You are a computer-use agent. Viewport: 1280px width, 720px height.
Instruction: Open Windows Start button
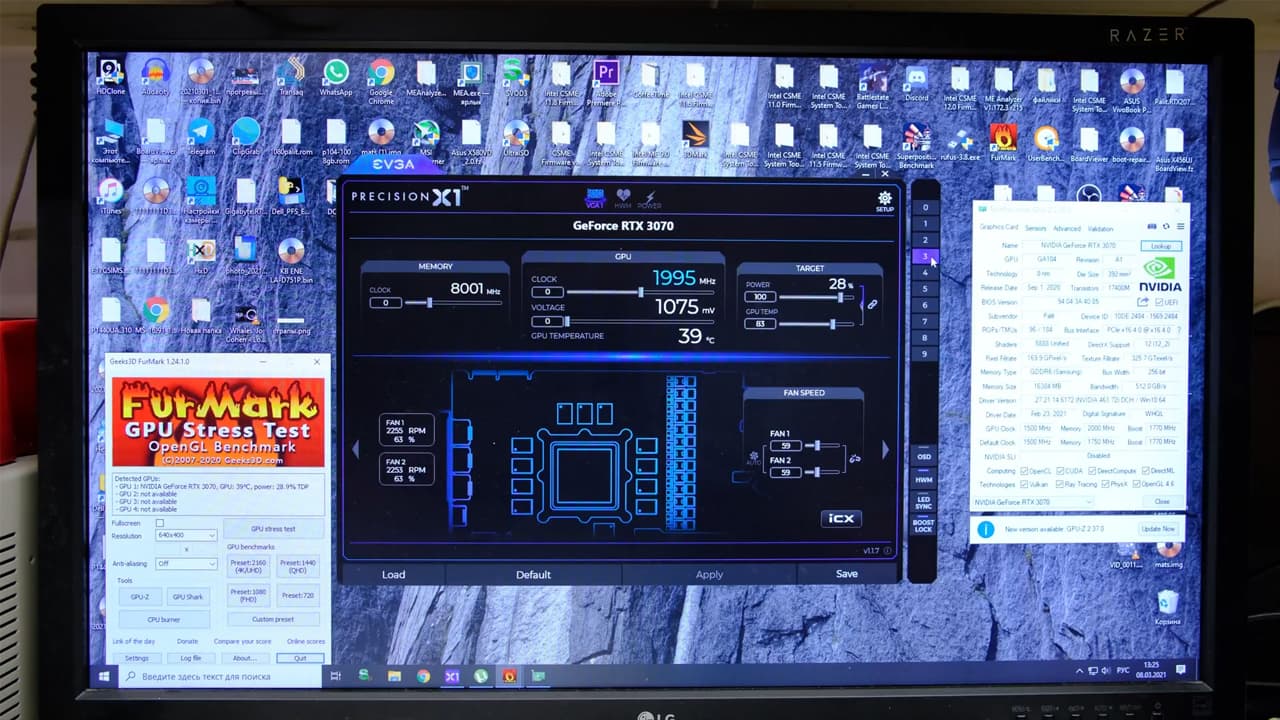point(103,677)
